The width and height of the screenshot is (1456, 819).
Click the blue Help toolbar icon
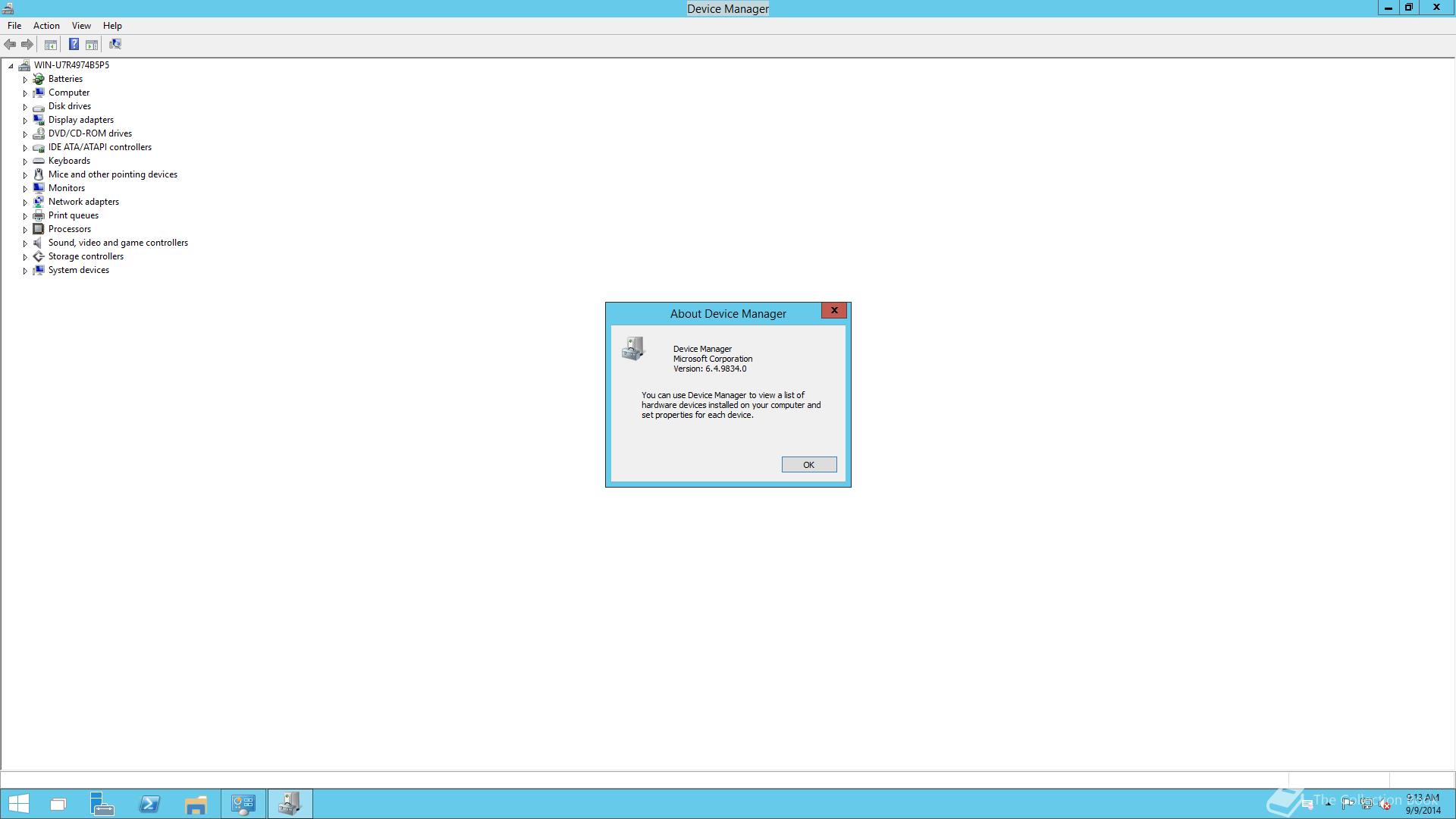[x=74, y=45]
